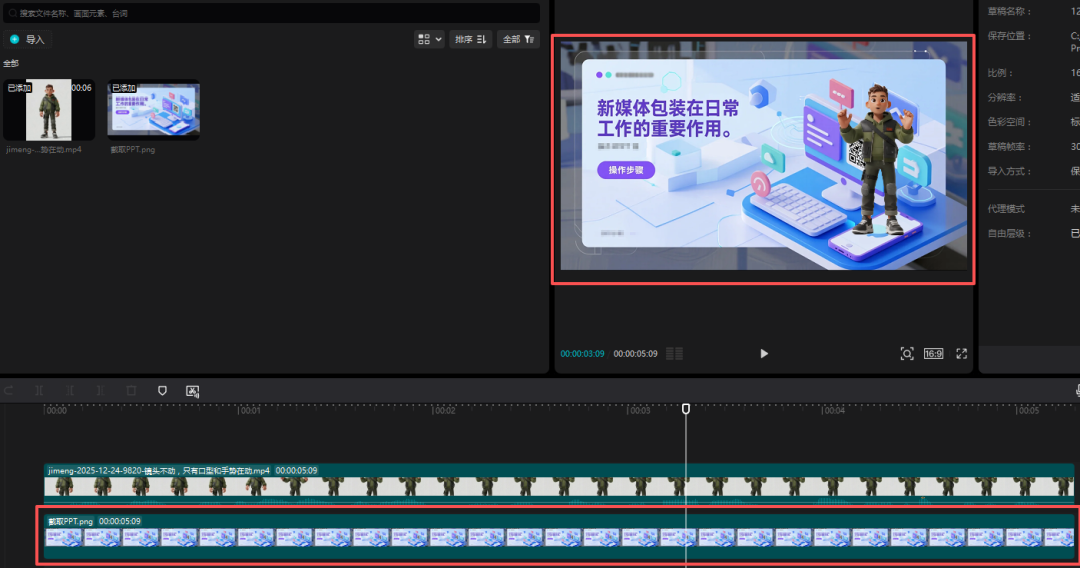Click the smart scissors icon in timeline toolbar
This screenshot has width=1080, height=568.
(x=193, y=391)
